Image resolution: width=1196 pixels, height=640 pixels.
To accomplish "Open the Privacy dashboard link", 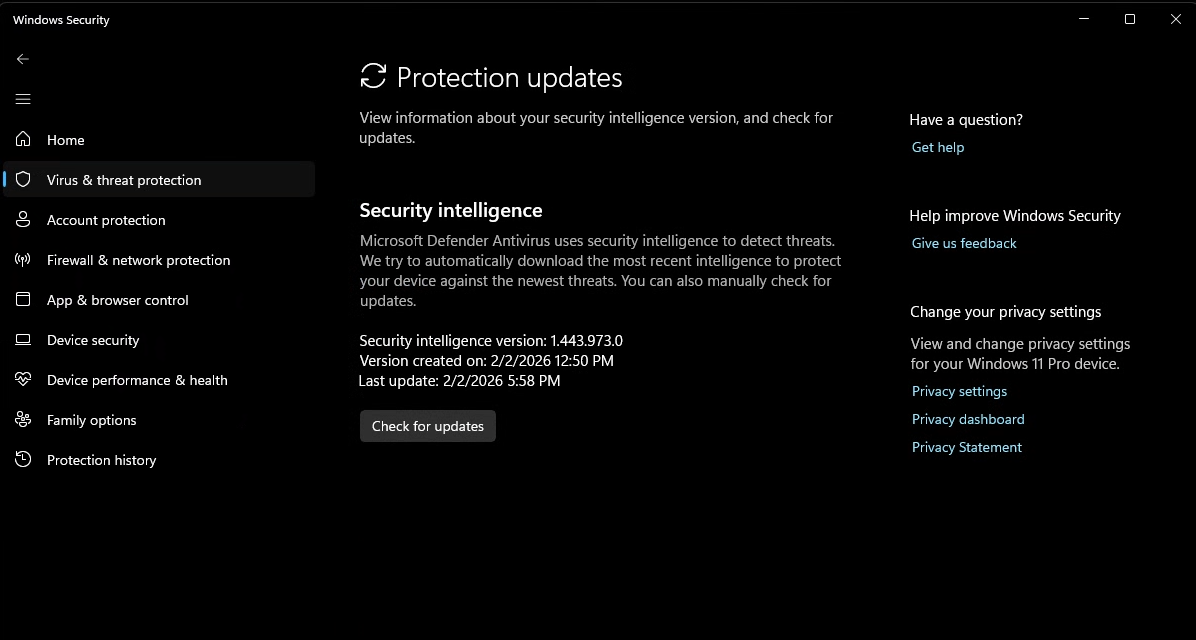I will click(968, 419).
